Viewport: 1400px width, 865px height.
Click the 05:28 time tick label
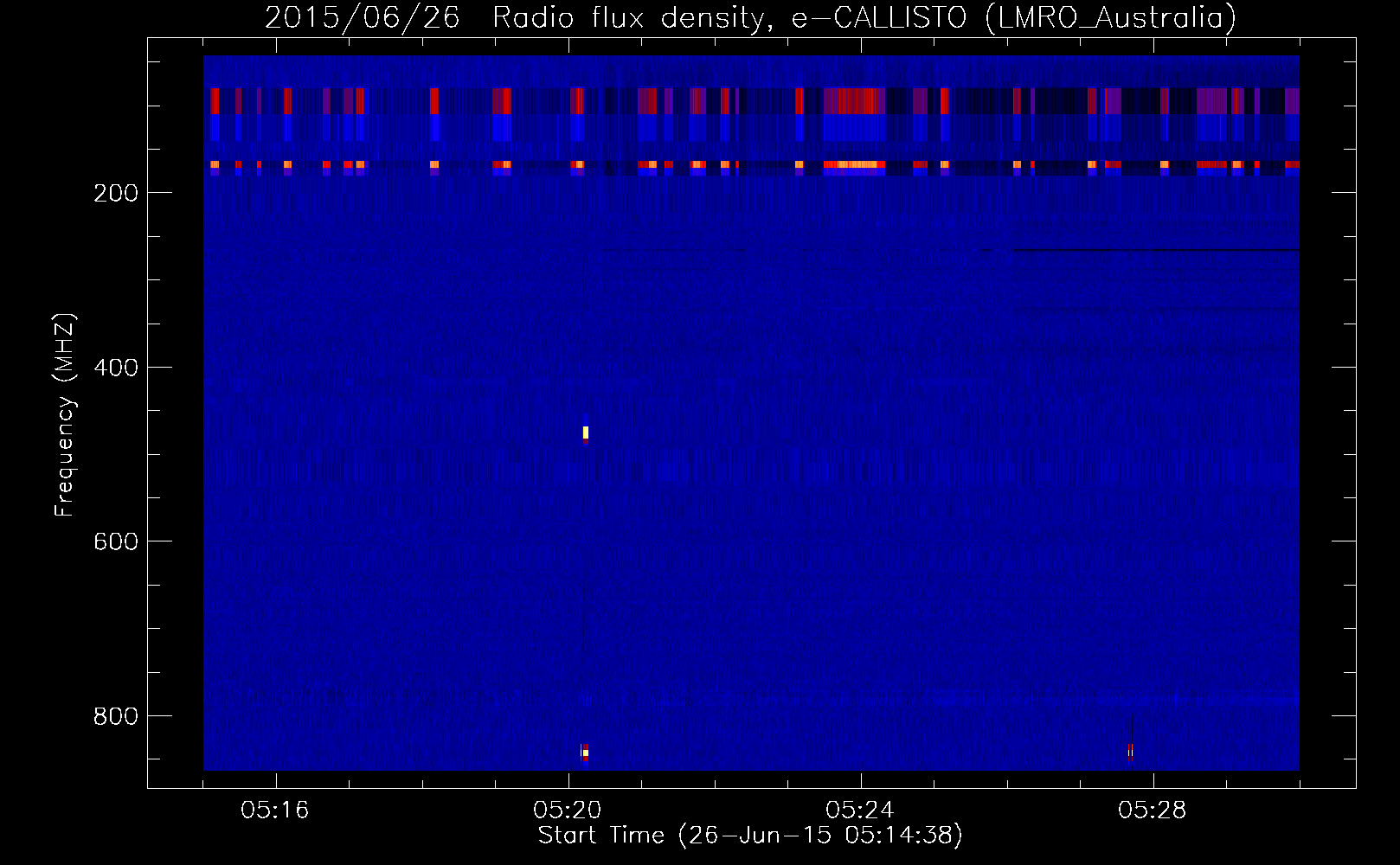(1153, 811)
